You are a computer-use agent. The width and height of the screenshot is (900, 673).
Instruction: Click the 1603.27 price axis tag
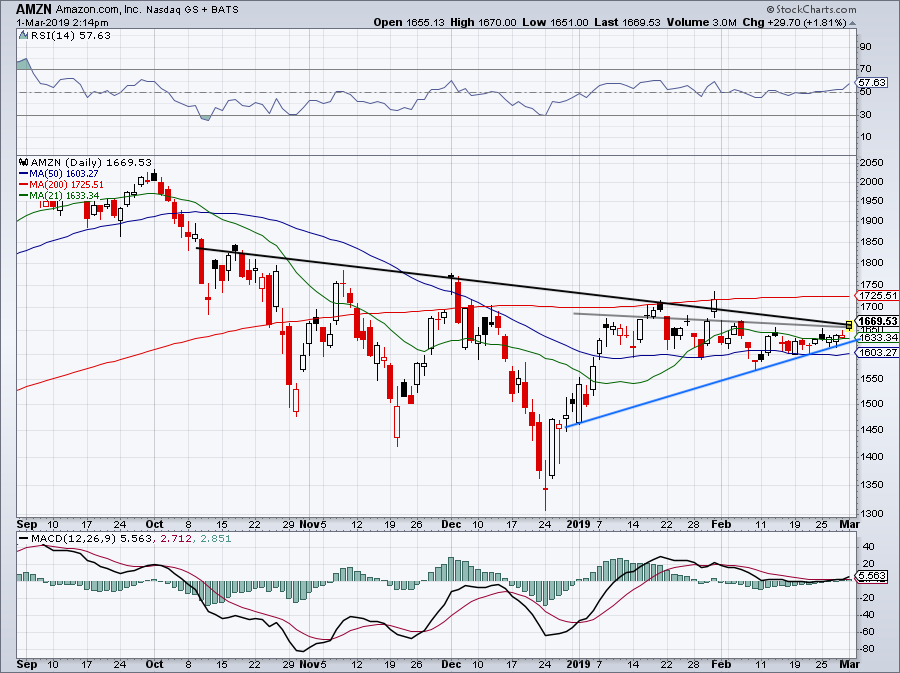pyautogui.click(x=876, y=352)
